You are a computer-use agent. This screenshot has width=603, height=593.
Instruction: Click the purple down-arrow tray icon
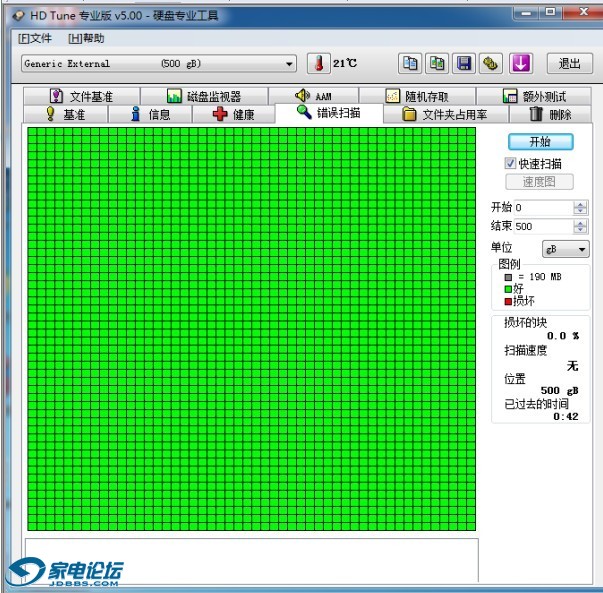click(521, 63)
